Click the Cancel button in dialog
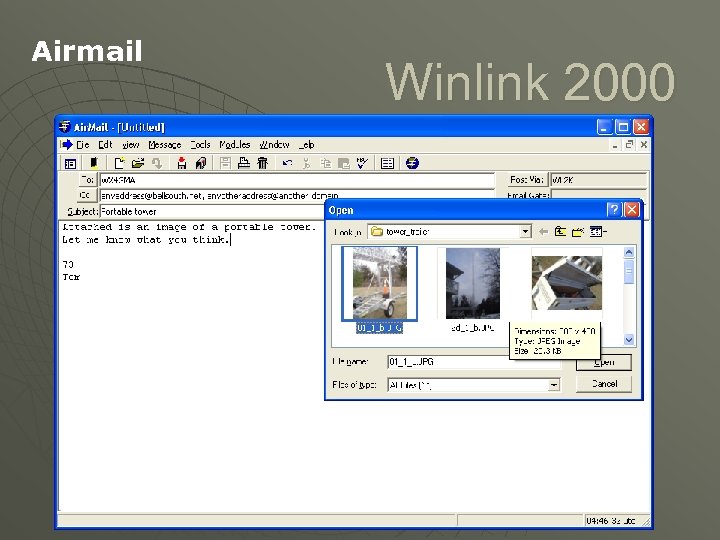The image size is (720, 540). (x=604, y=384)
